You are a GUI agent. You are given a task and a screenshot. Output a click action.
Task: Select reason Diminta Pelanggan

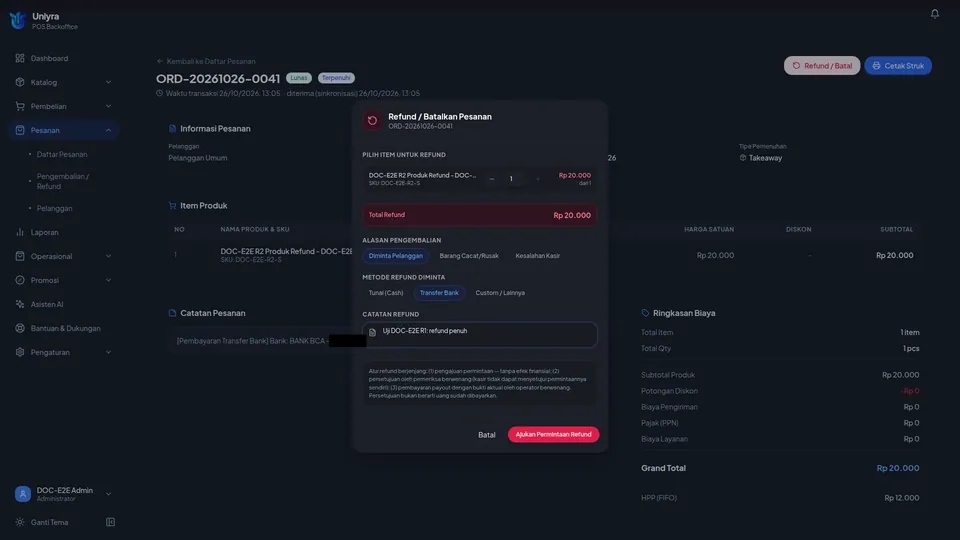point(396,256)
